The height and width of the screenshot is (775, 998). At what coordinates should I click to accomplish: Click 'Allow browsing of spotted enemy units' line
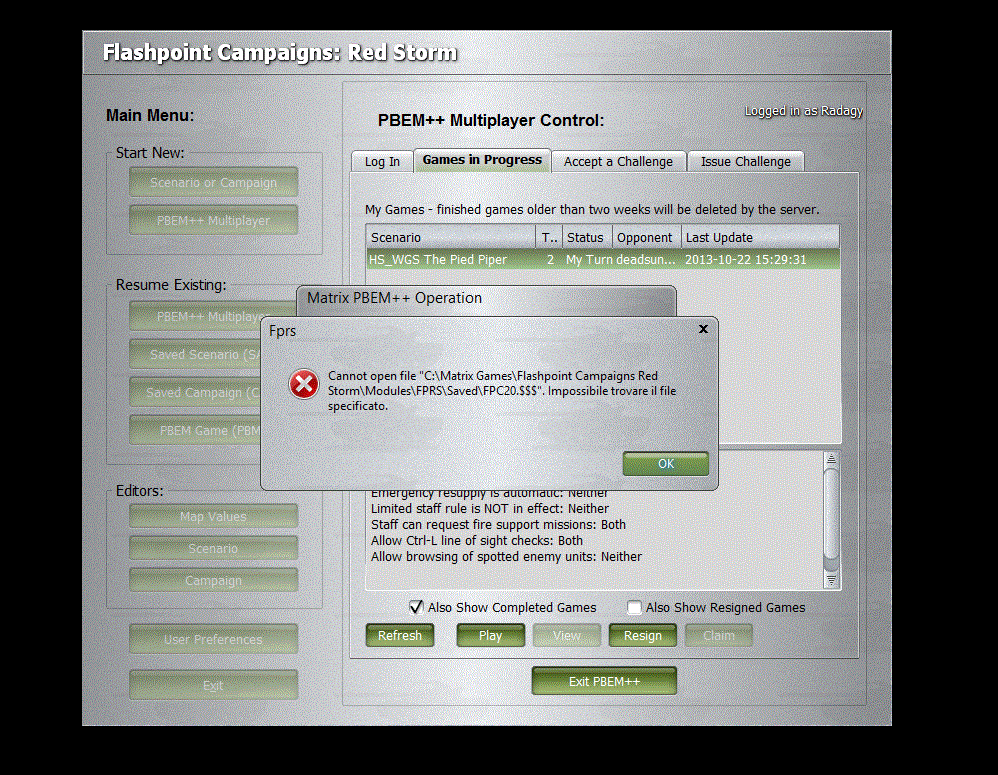[x=506, y=557]
